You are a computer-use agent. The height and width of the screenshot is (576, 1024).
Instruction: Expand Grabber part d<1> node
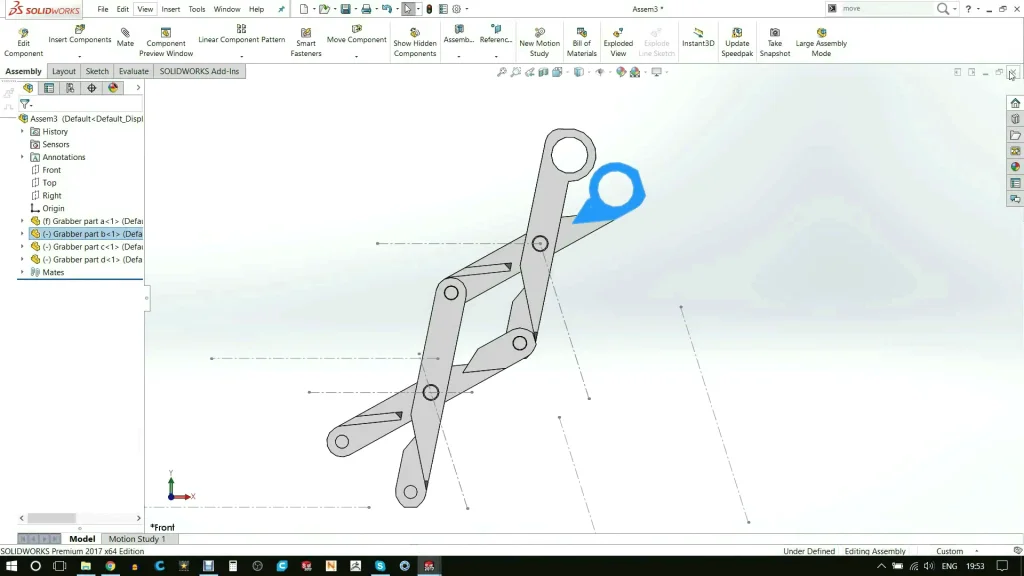coord(22,259)
